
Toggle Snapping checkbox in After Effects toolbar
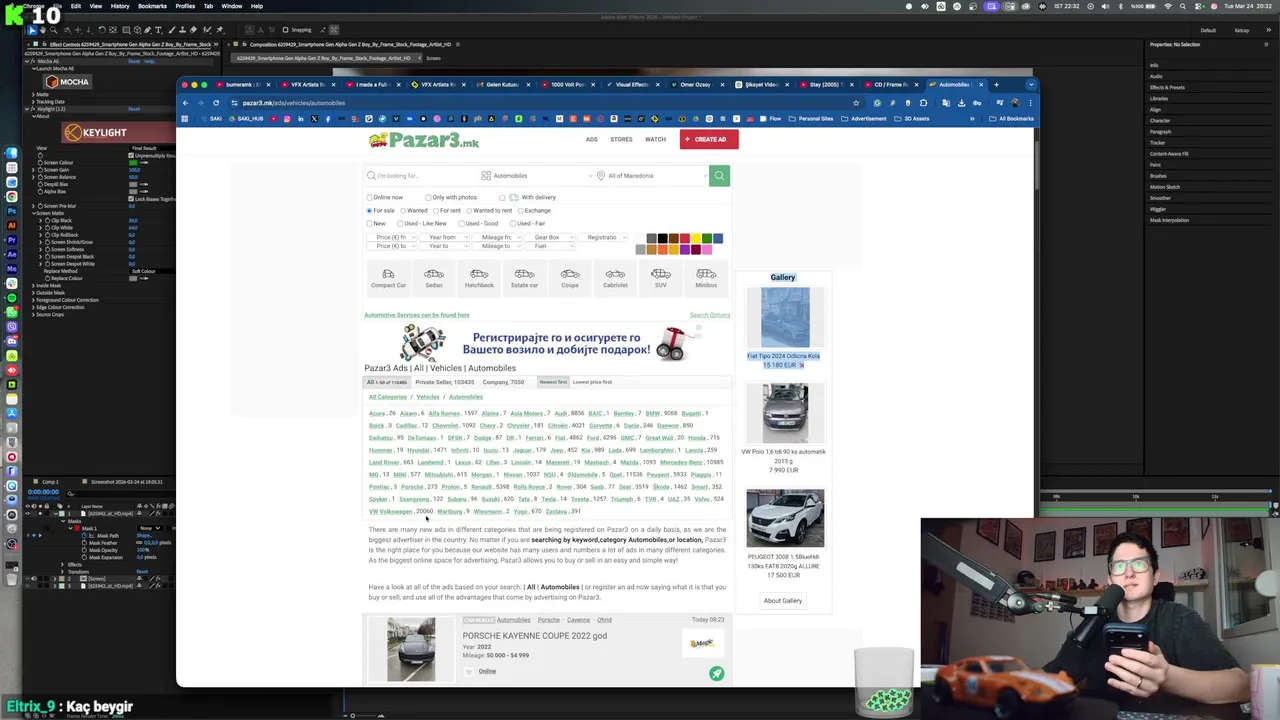pos(285,30)
